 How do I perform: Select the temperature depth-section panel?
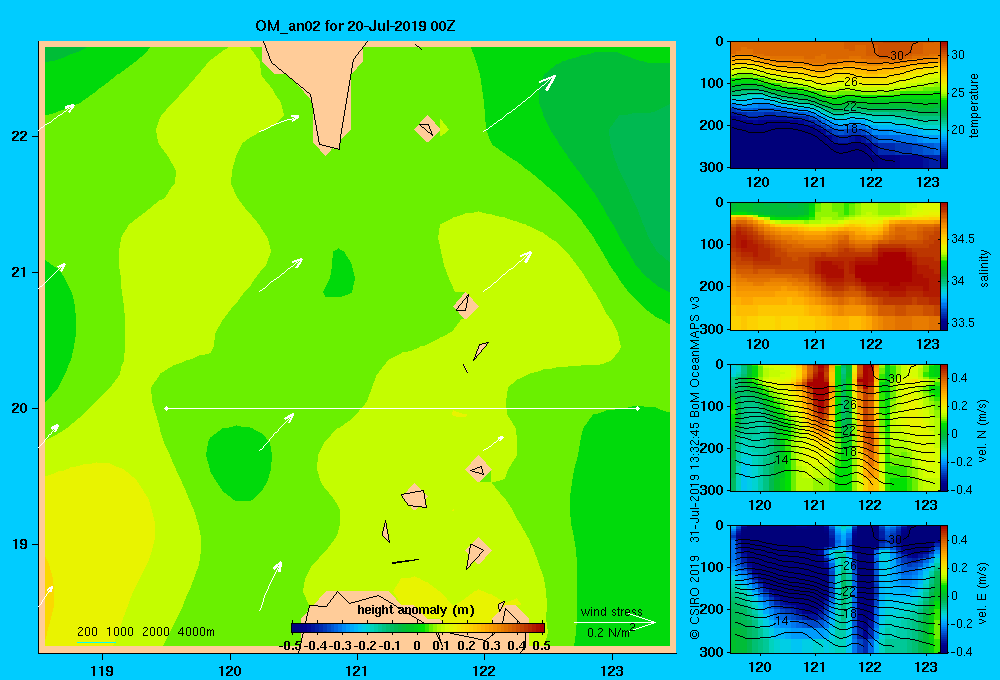pos(835,105)
